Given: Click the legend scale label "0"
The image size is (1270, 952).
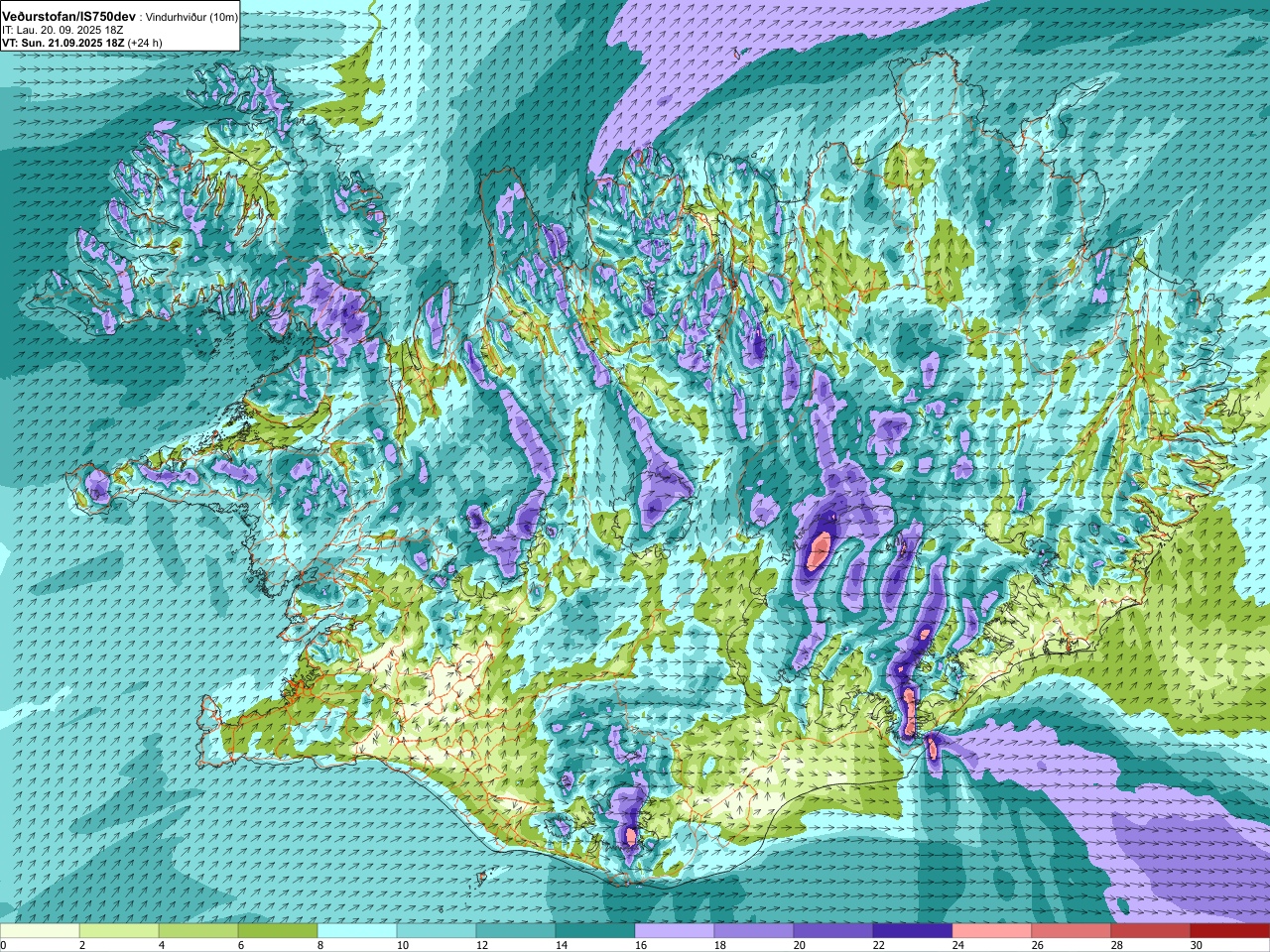Looking at the screenshot, I should [x=4, y=945].
